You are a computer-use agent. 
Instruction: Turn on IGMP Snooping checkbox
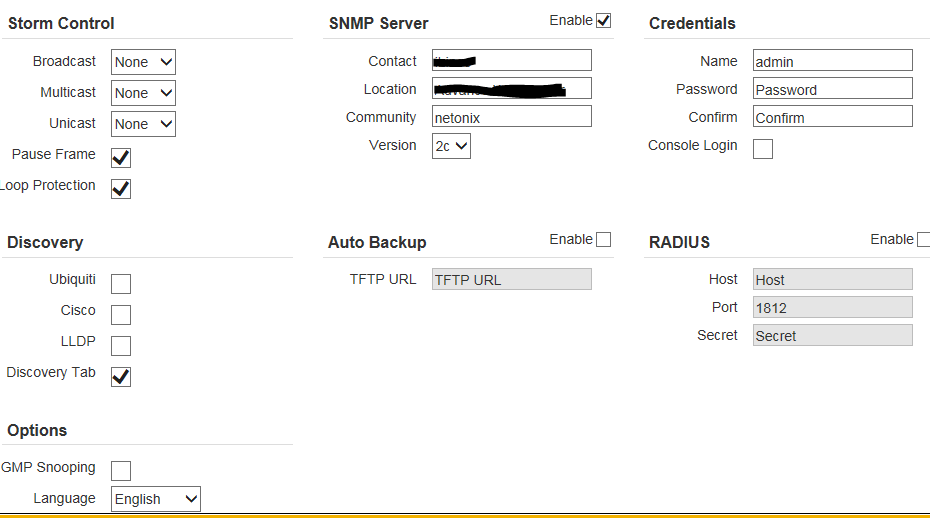coord(121,471)
